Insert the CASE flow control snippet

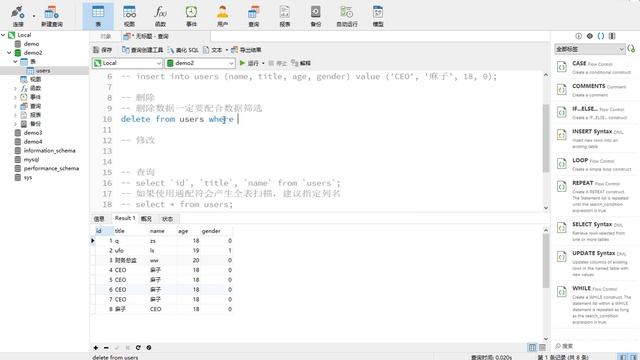[x=595, y=67]
